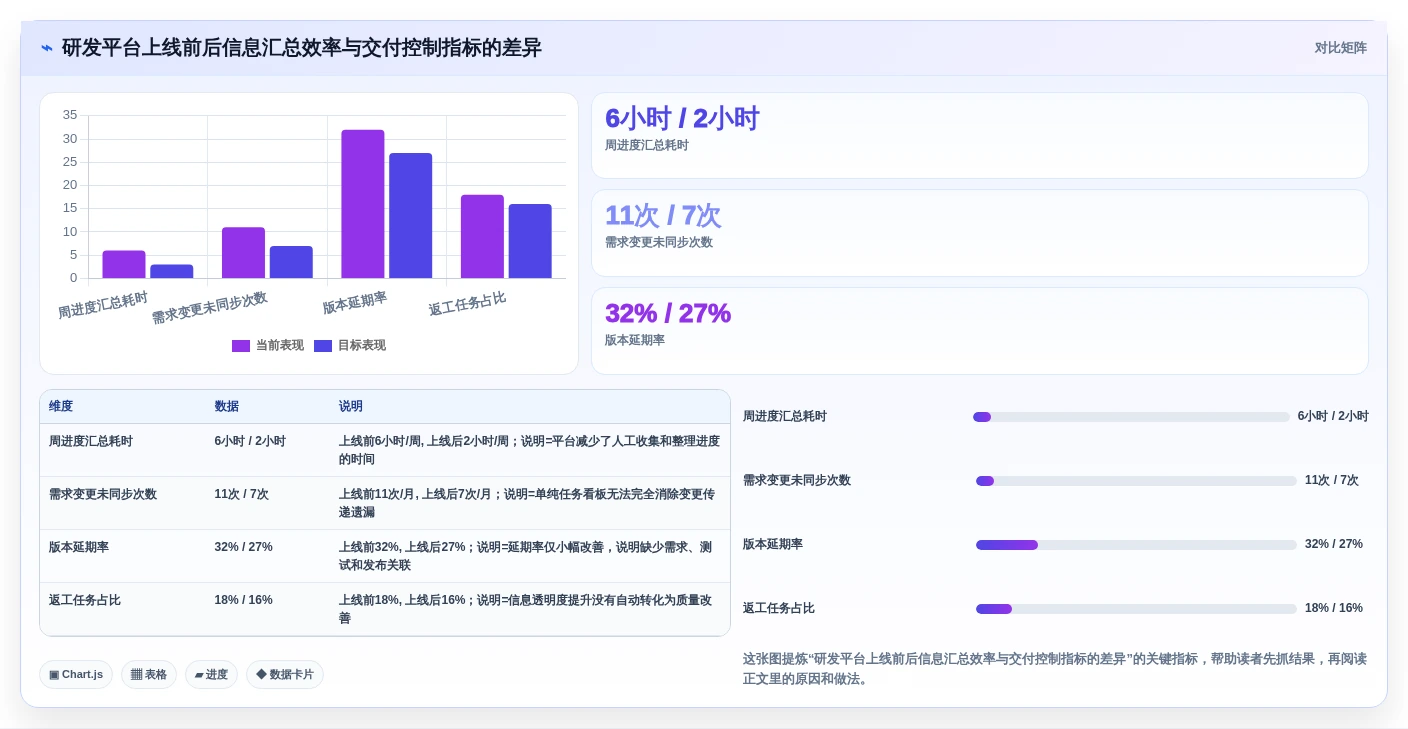
Task: Select the 表格 chip
Action: [149, 675]
